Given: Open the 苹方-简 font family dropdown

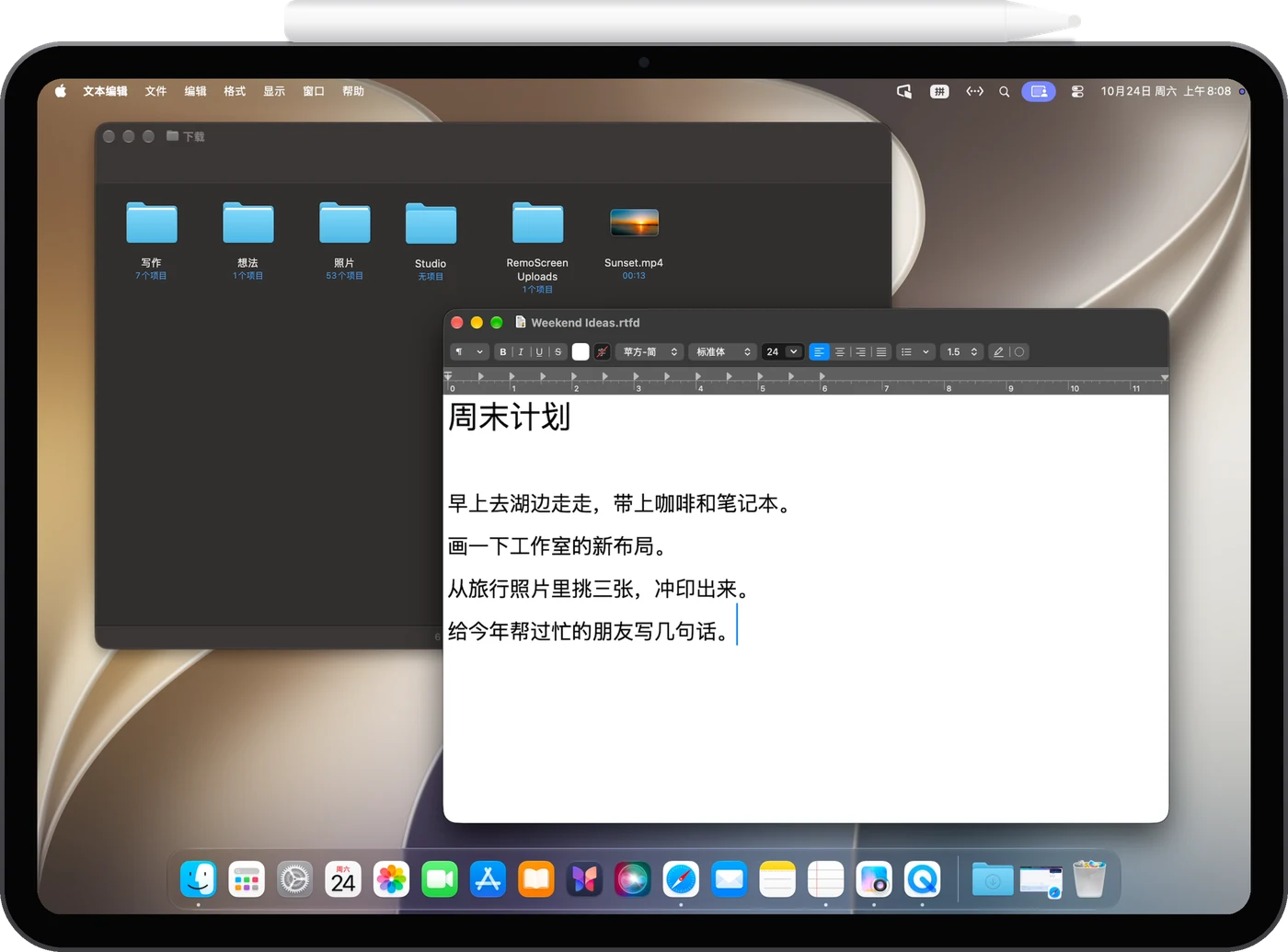Looking at the screenshot, I should [650, 352].
